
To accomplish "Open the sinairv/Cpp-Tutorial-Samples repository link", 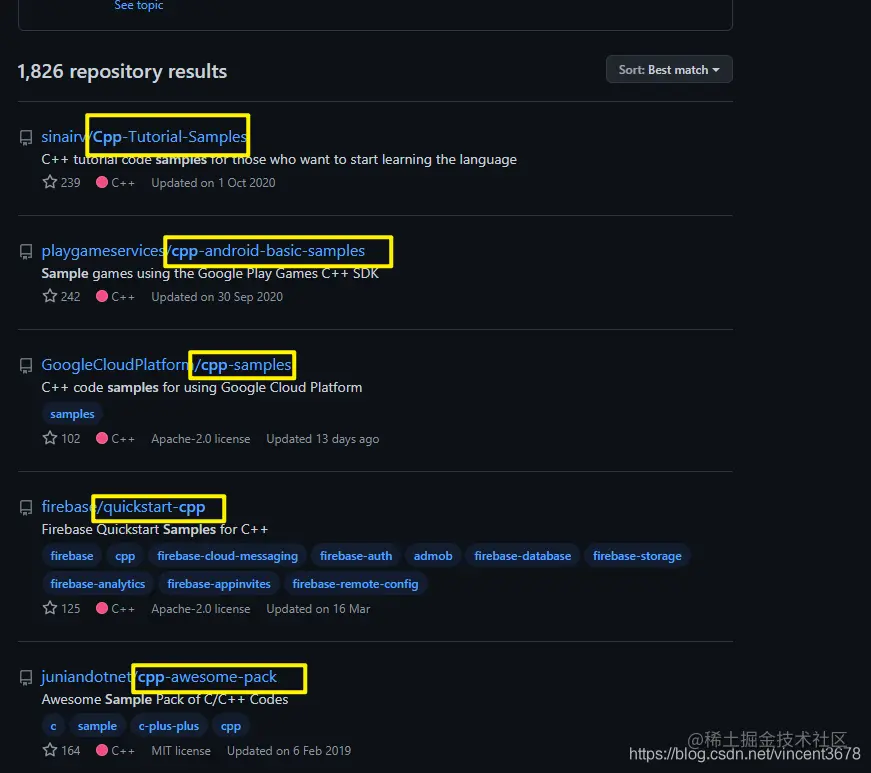I will tap(144, 137).
